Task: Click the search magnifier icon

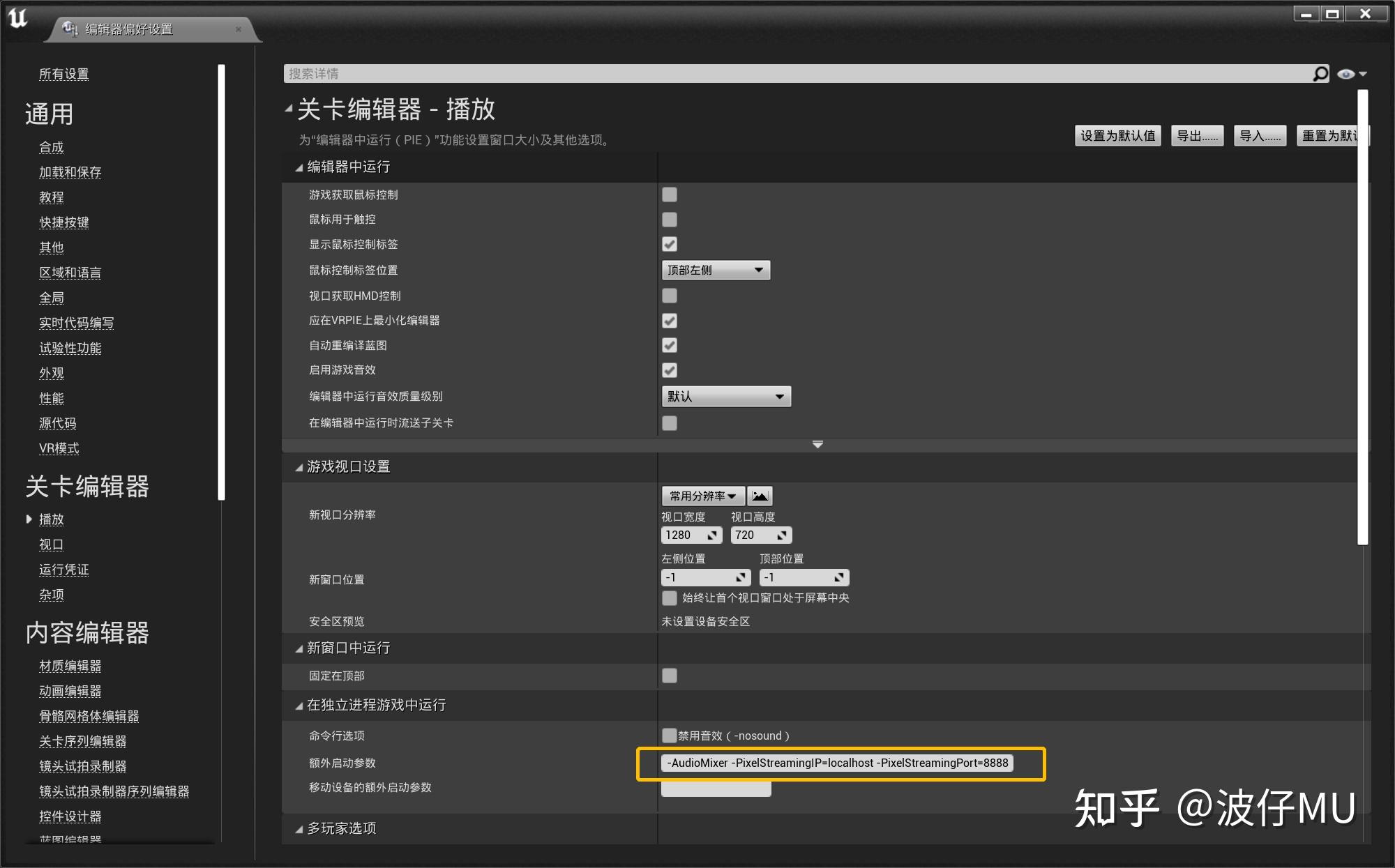Action: pos(1320,73)
